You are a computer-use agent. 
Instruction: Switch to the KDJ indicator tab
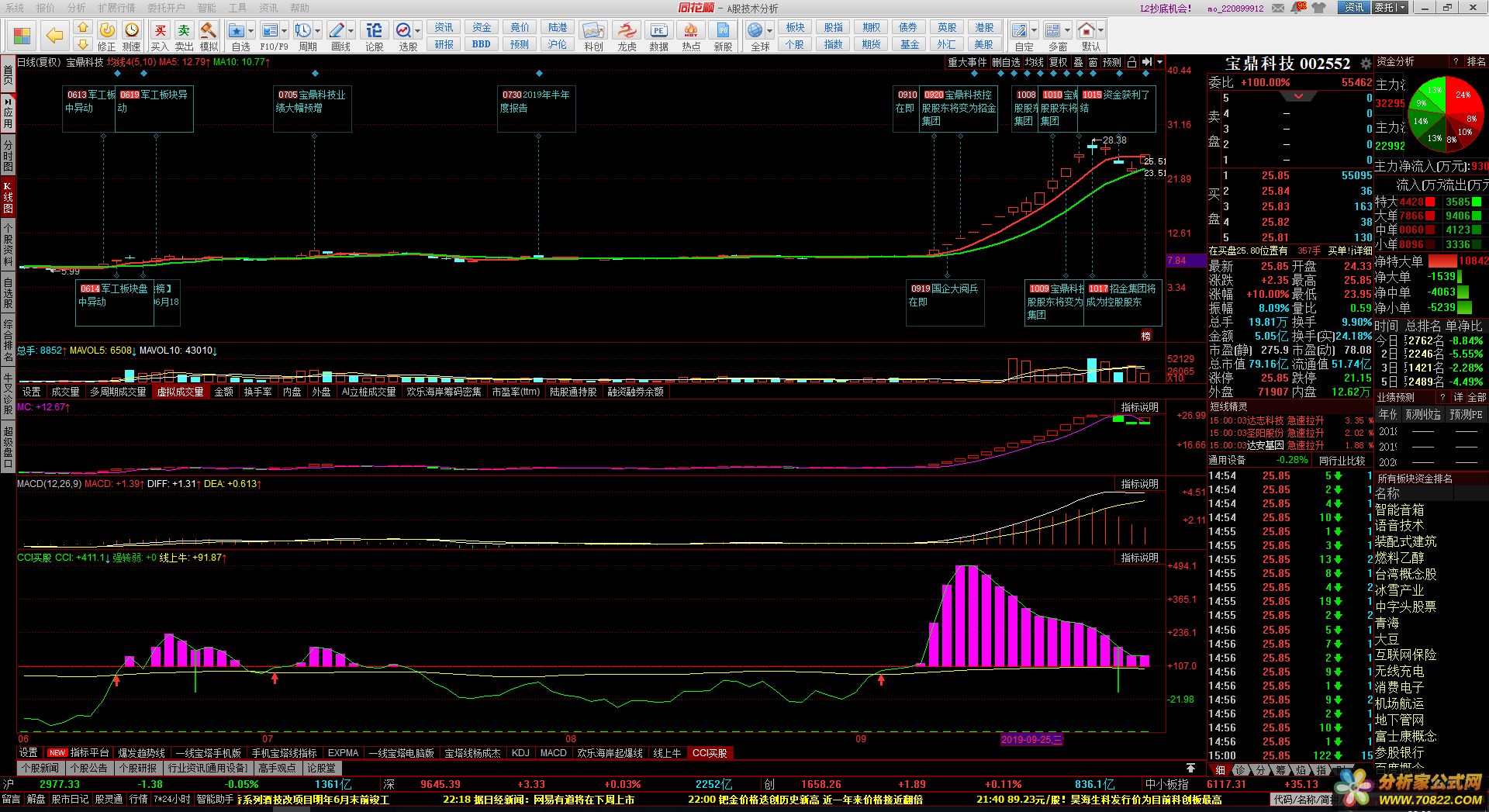pyautogui.click(x=520, y=753)
